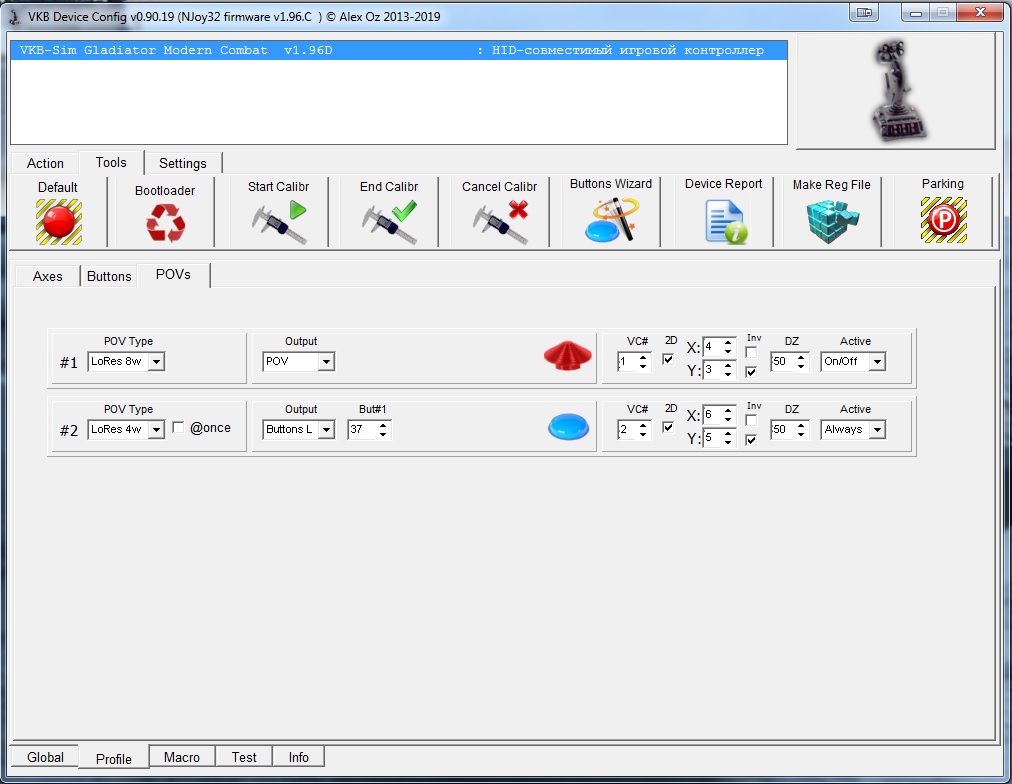Screen dimensions: 1012x784
Task: Check the @once option for POV #2
Action: [x=178, y=427]
